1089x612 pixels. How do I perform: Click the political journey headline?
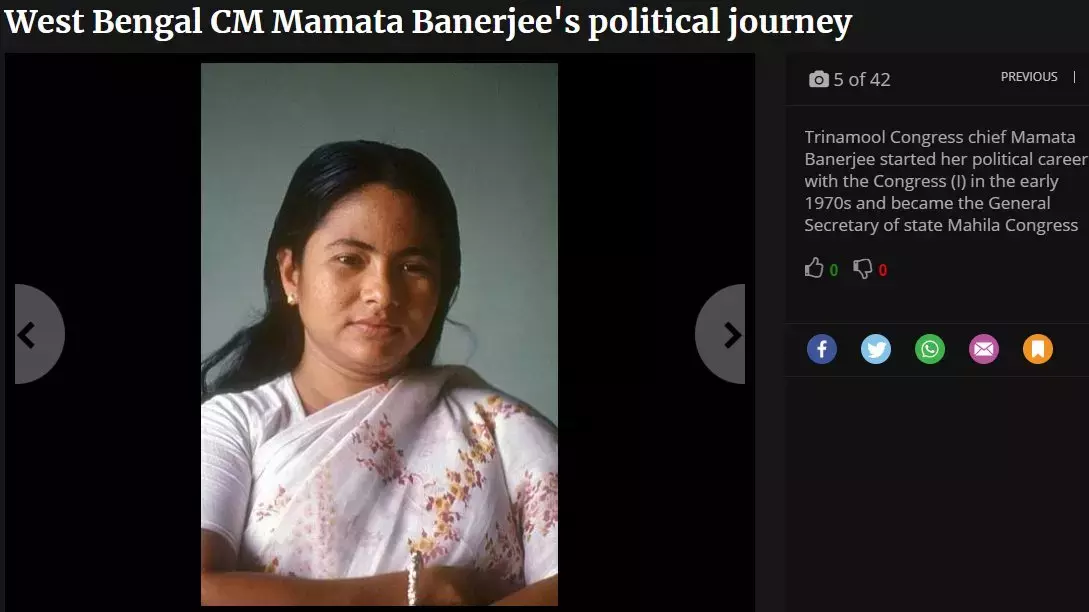click(428, 22)
